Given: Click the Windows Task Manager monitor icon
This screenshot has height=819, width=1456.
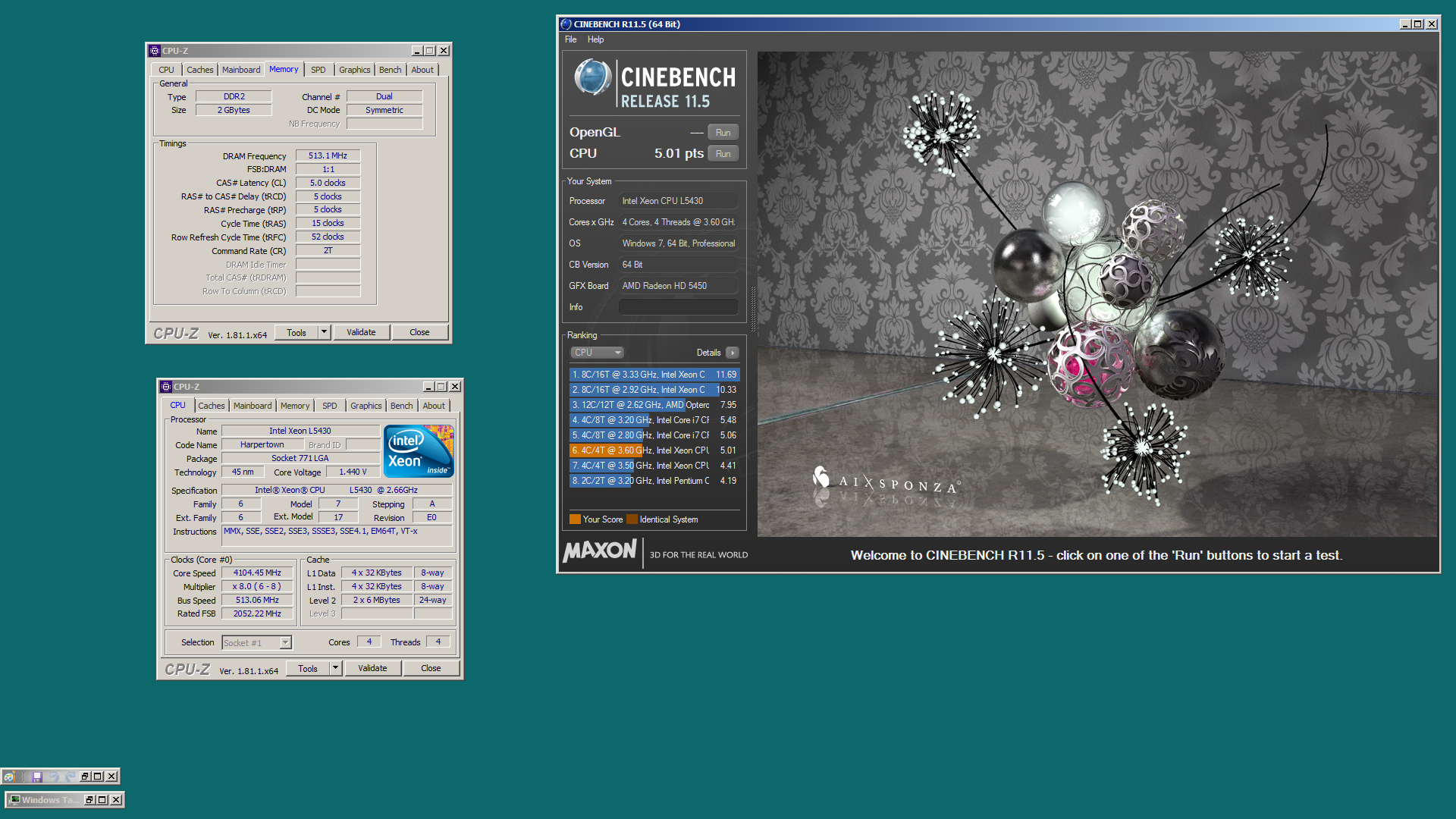Looking at the screenshot, I should point(14,799).
